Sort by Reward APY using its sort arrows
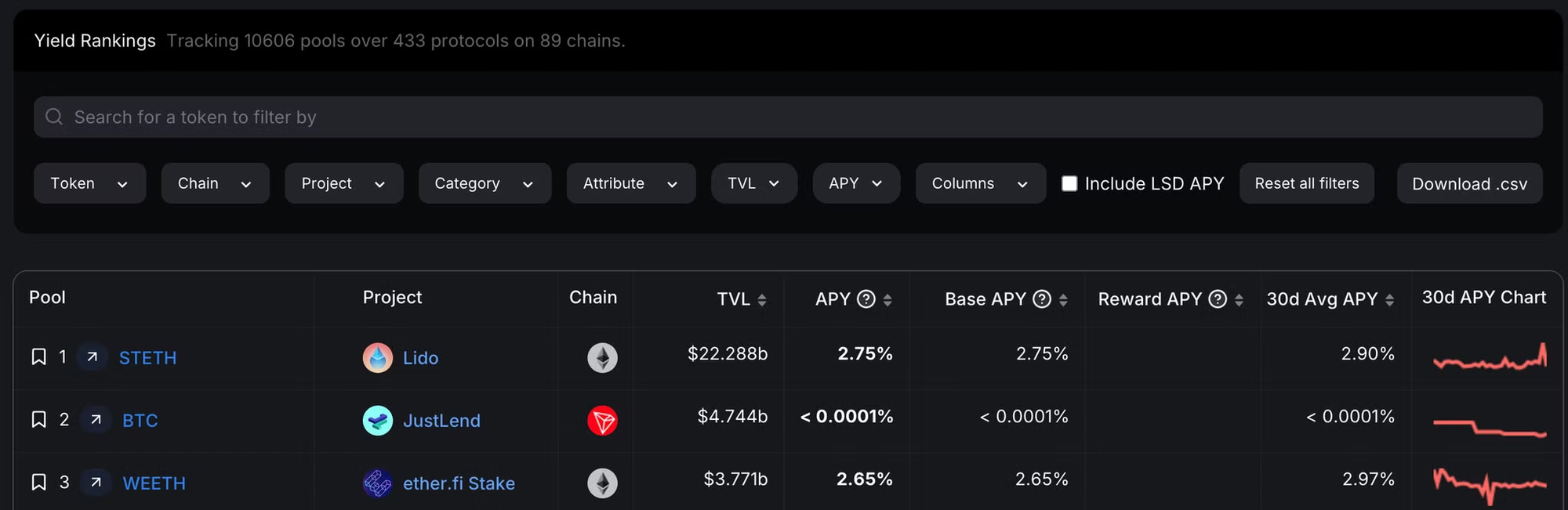 (1239, 300)
